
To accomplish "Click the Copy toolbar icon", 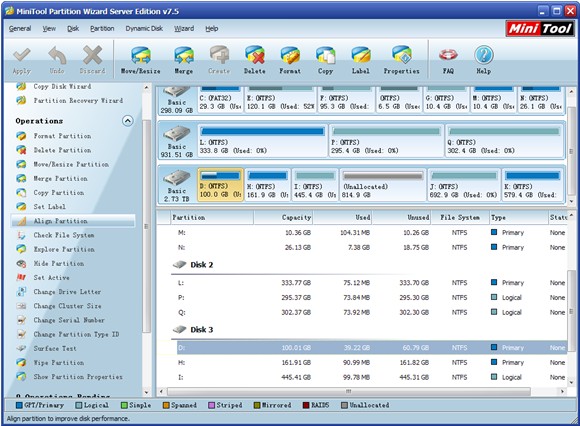I will click(326, 60).
